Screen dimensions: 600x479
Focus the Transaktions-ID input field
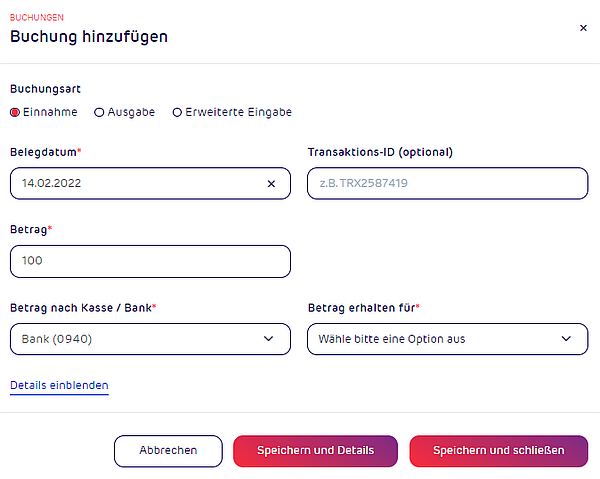click(447, 183)
